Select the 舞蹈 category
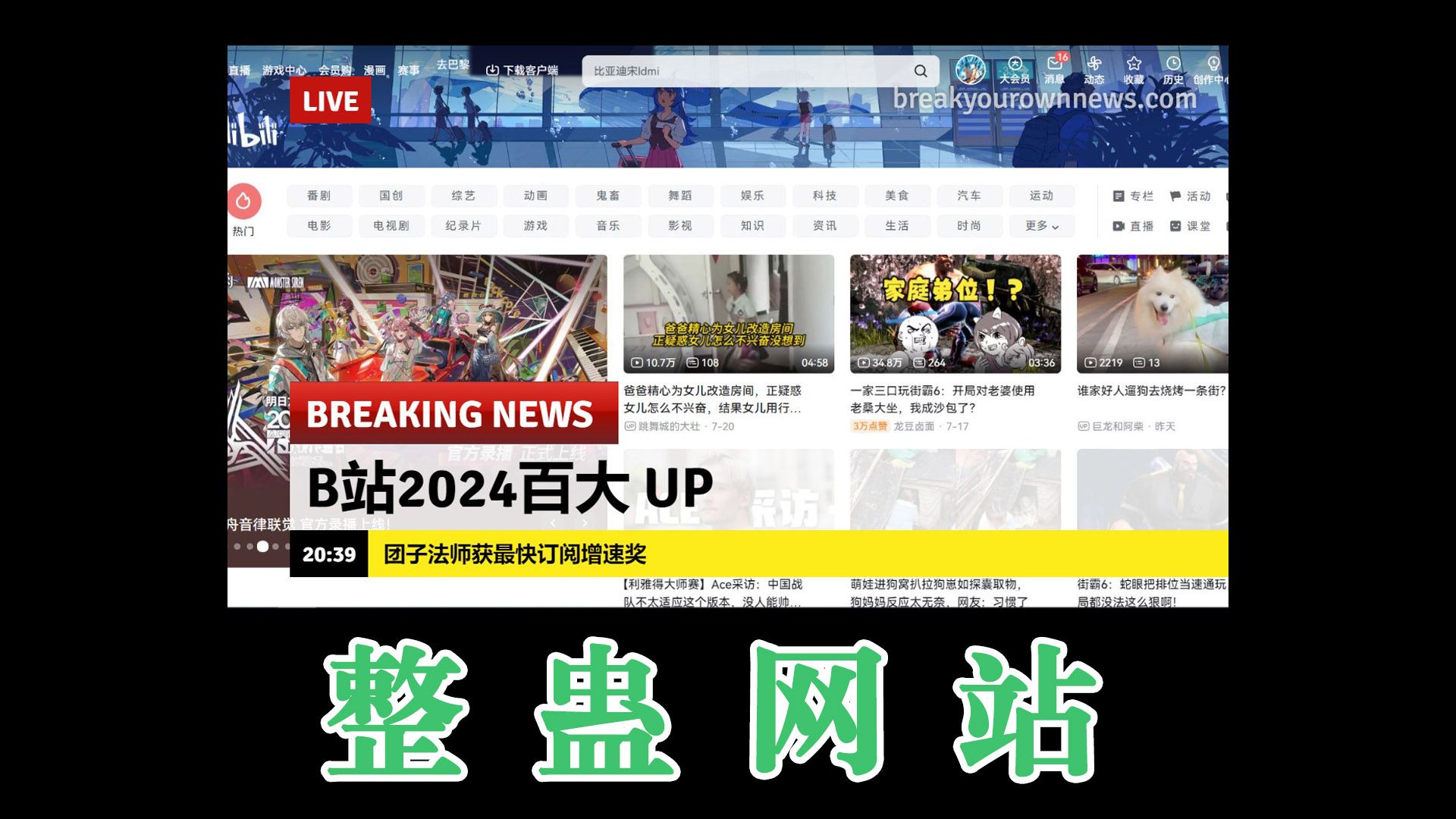Viewport: 1456px width, 819px height. click(680, 196)
